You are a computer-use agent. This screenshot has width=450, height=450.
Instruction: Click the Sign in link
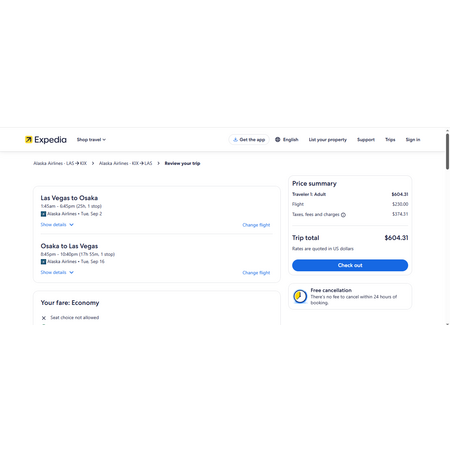[x=413, y=140]
